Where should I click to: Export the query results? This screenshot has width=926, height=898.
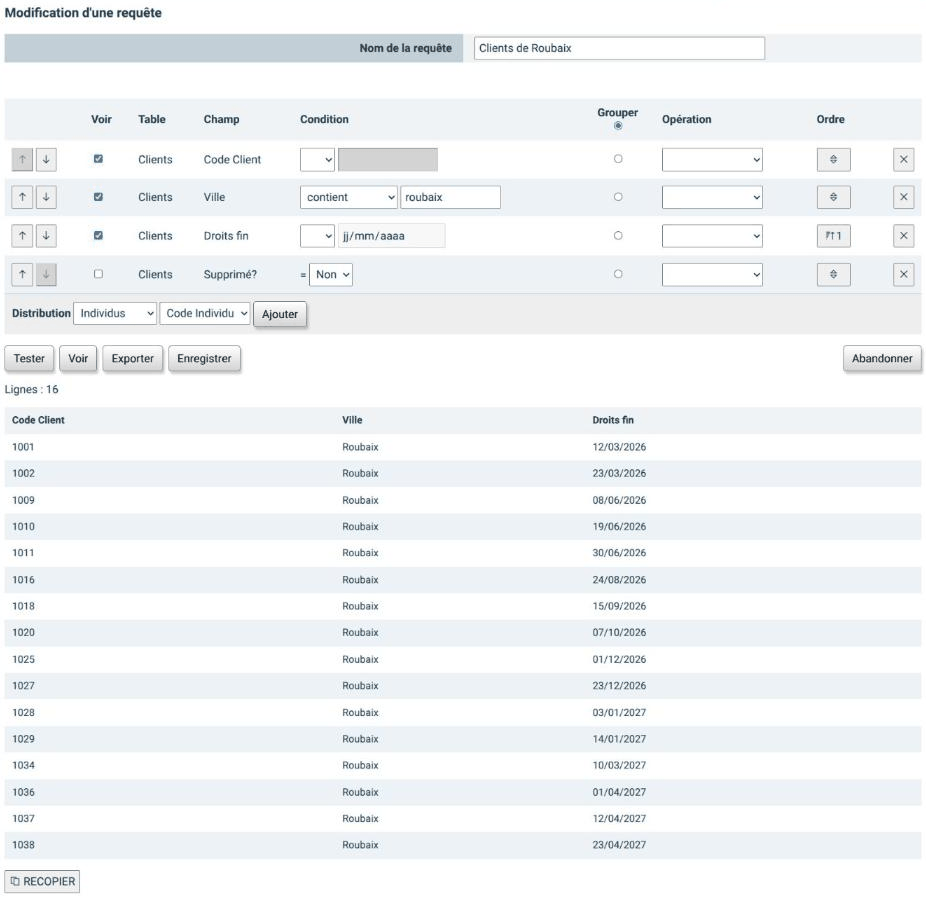132,358
